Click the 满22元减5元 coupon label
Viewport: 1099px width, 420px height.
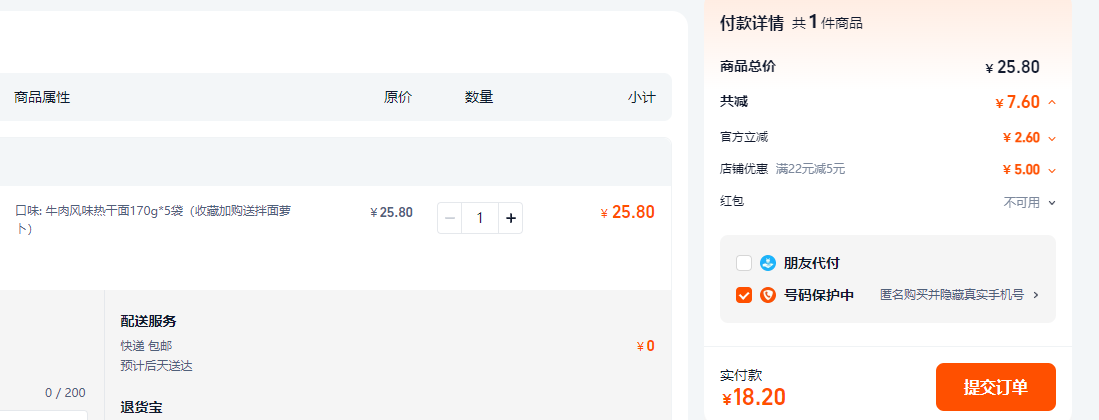[810, 169]
